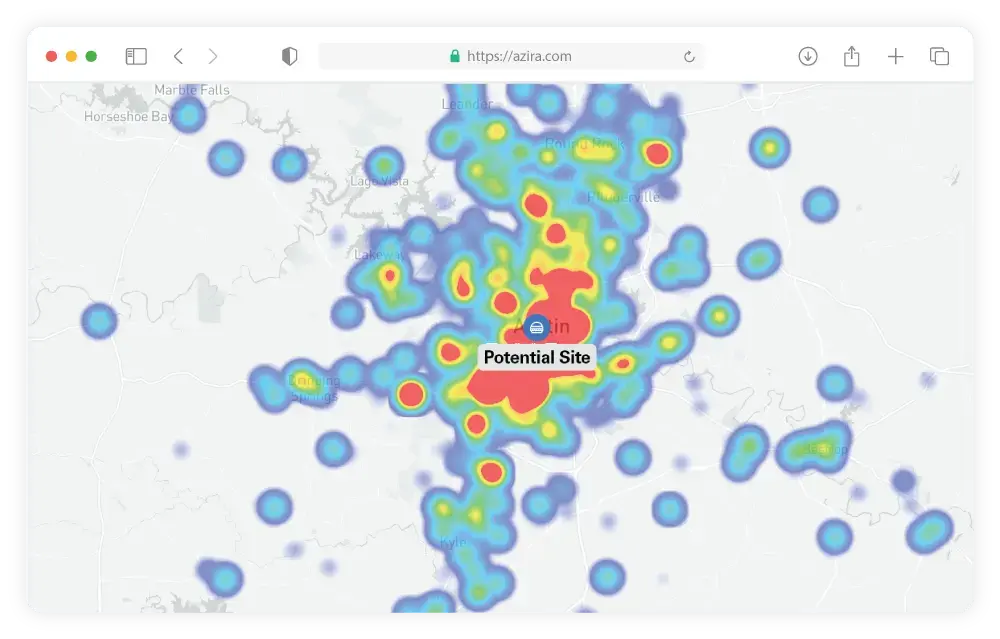Navigate back with the left chevron
This screenshot has height=639, width=1000.
point(178,56)
